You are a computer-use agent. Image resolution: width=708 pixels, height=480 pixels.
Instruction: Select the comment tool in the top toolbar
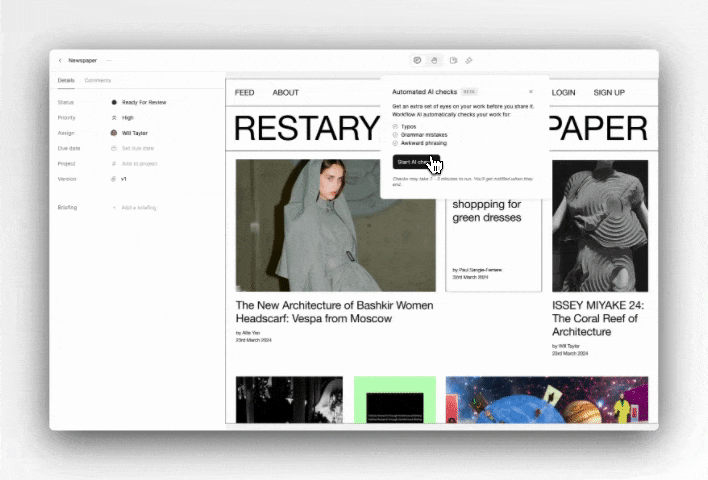click(x=417, y=61)
